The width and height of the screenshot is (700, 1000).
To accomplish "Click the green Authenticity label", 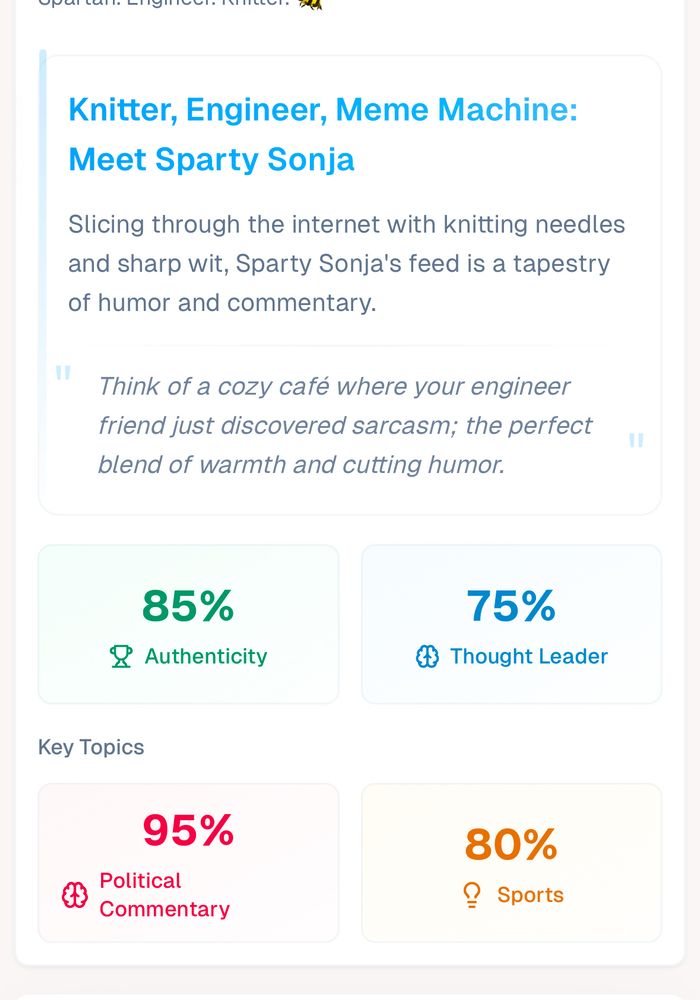I will pos(206,657).
